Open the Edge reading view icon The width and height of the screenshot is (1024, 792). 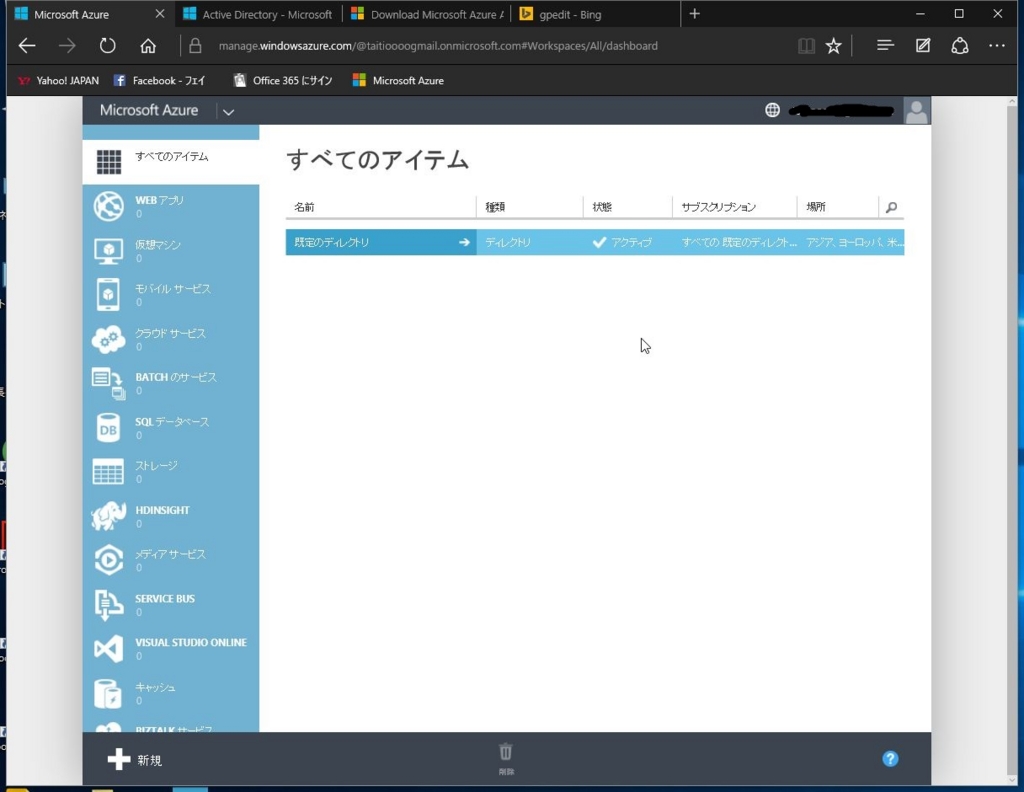coord(807,46)
